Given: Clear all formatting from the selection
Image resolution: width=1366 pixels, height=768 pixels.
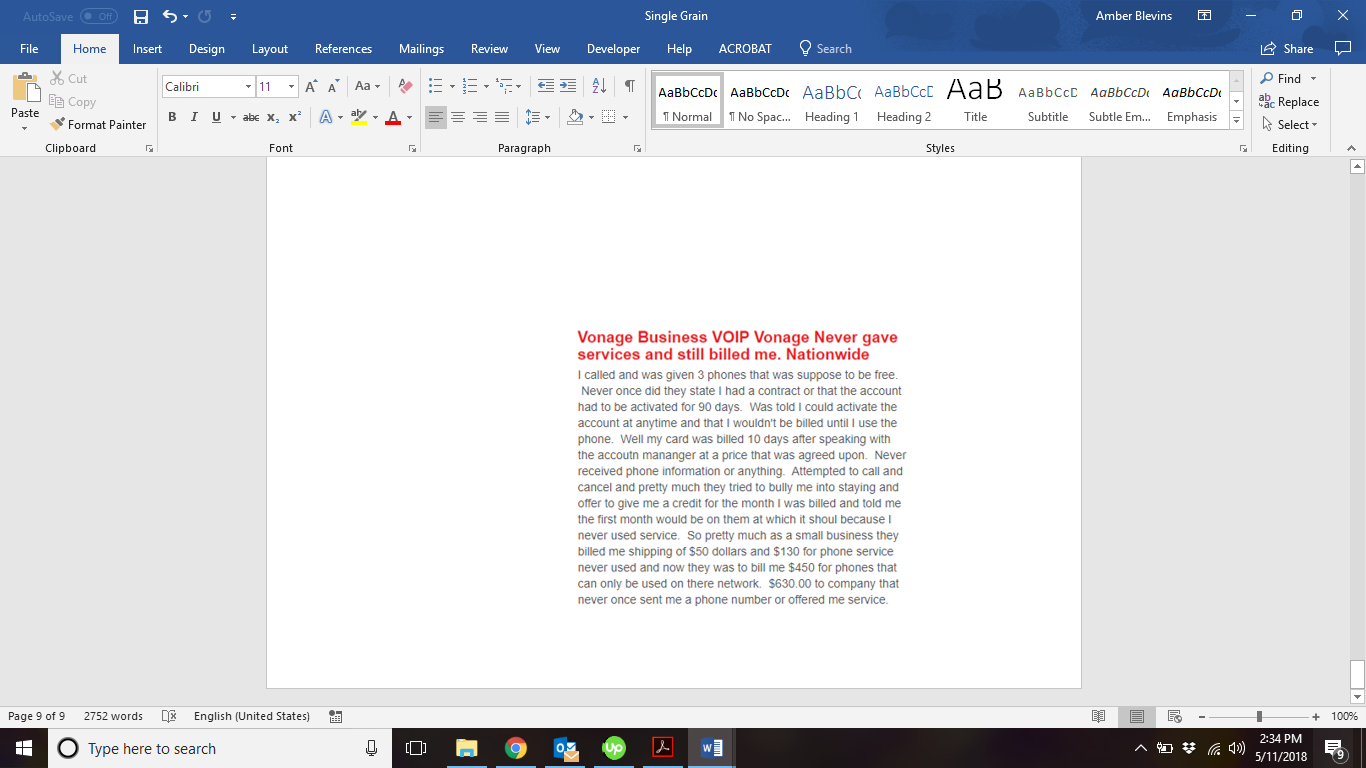Looking at the screenshot, I should [404, 87].
